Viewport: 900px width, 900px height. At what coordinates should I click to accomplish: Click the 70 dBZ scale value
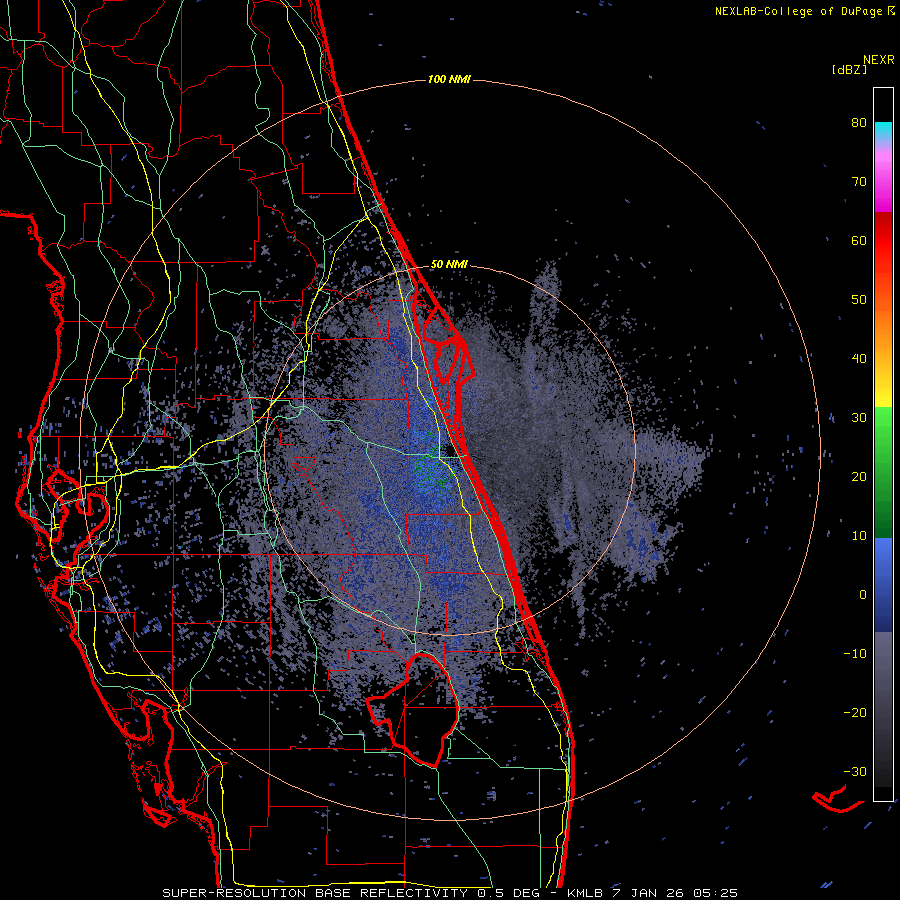[x=859, y=182]
